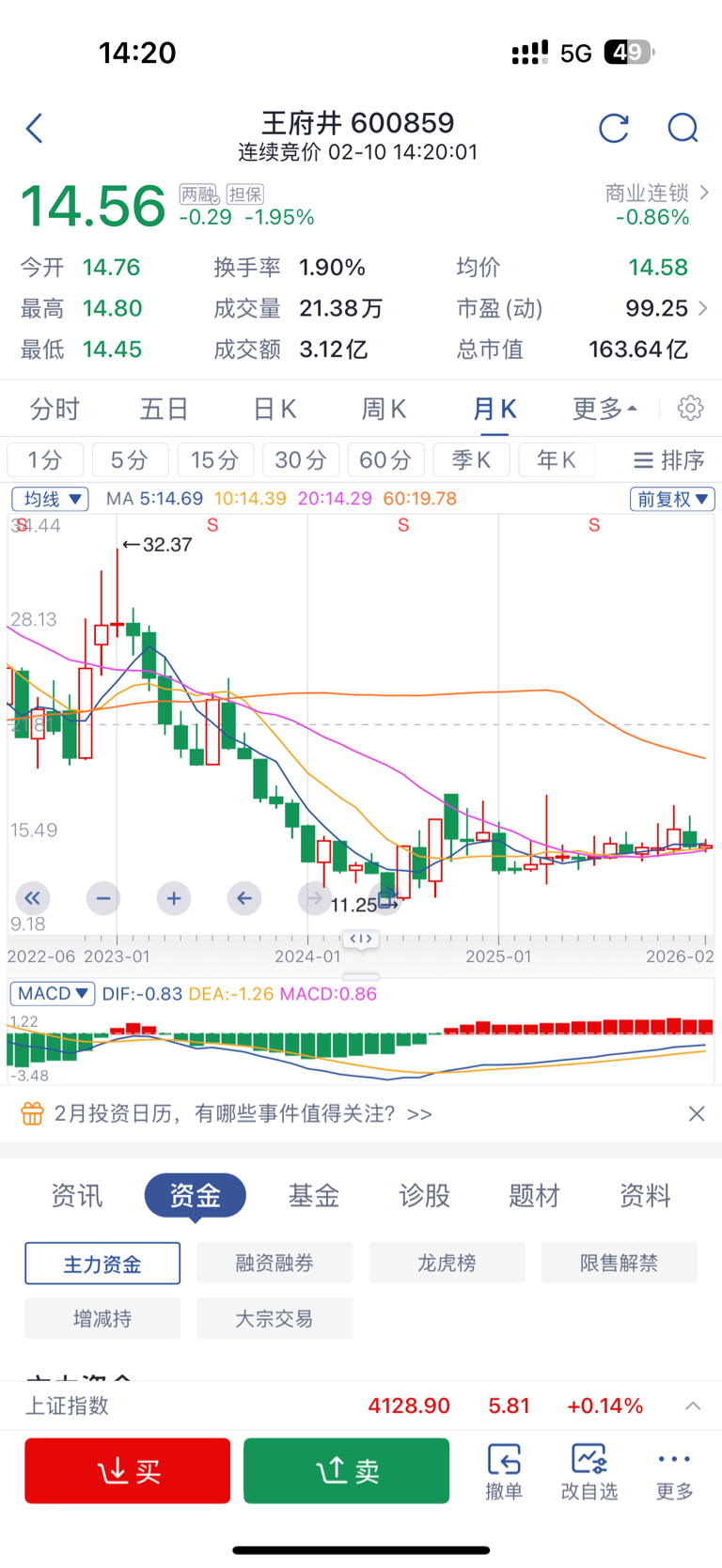Tap the 王府井 600859 title
722x1568 pixels.
(x=358, y=122)
